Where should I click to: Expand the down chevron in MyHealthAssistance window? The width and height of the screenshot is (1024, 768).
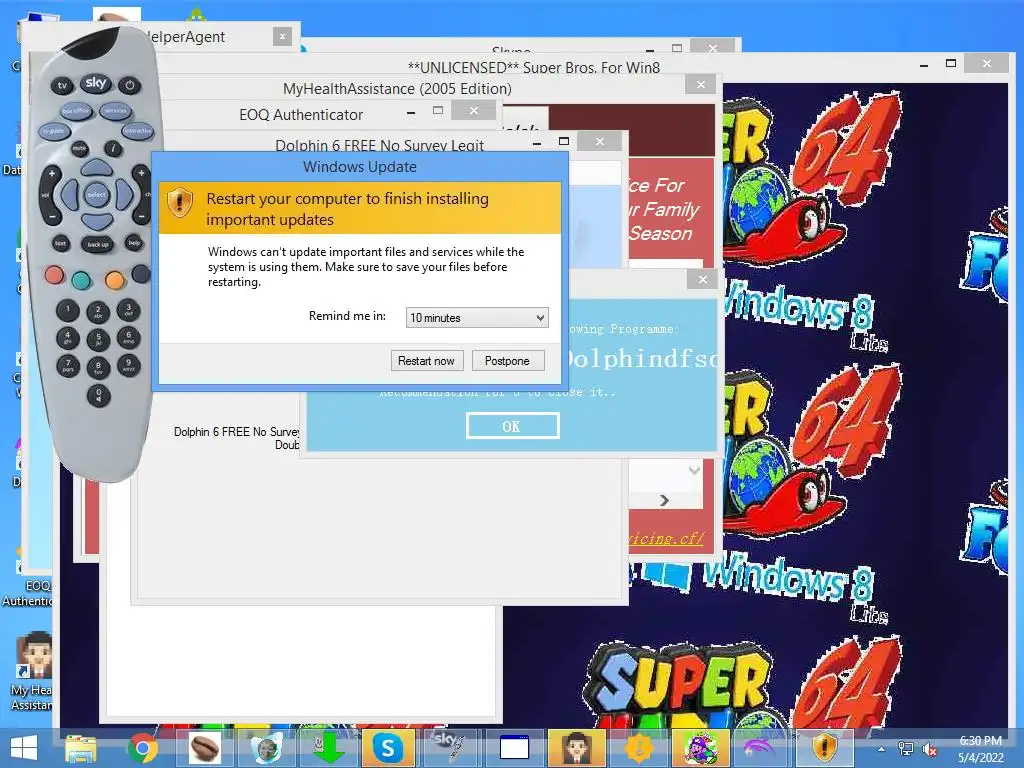click(x=694, y=470)
